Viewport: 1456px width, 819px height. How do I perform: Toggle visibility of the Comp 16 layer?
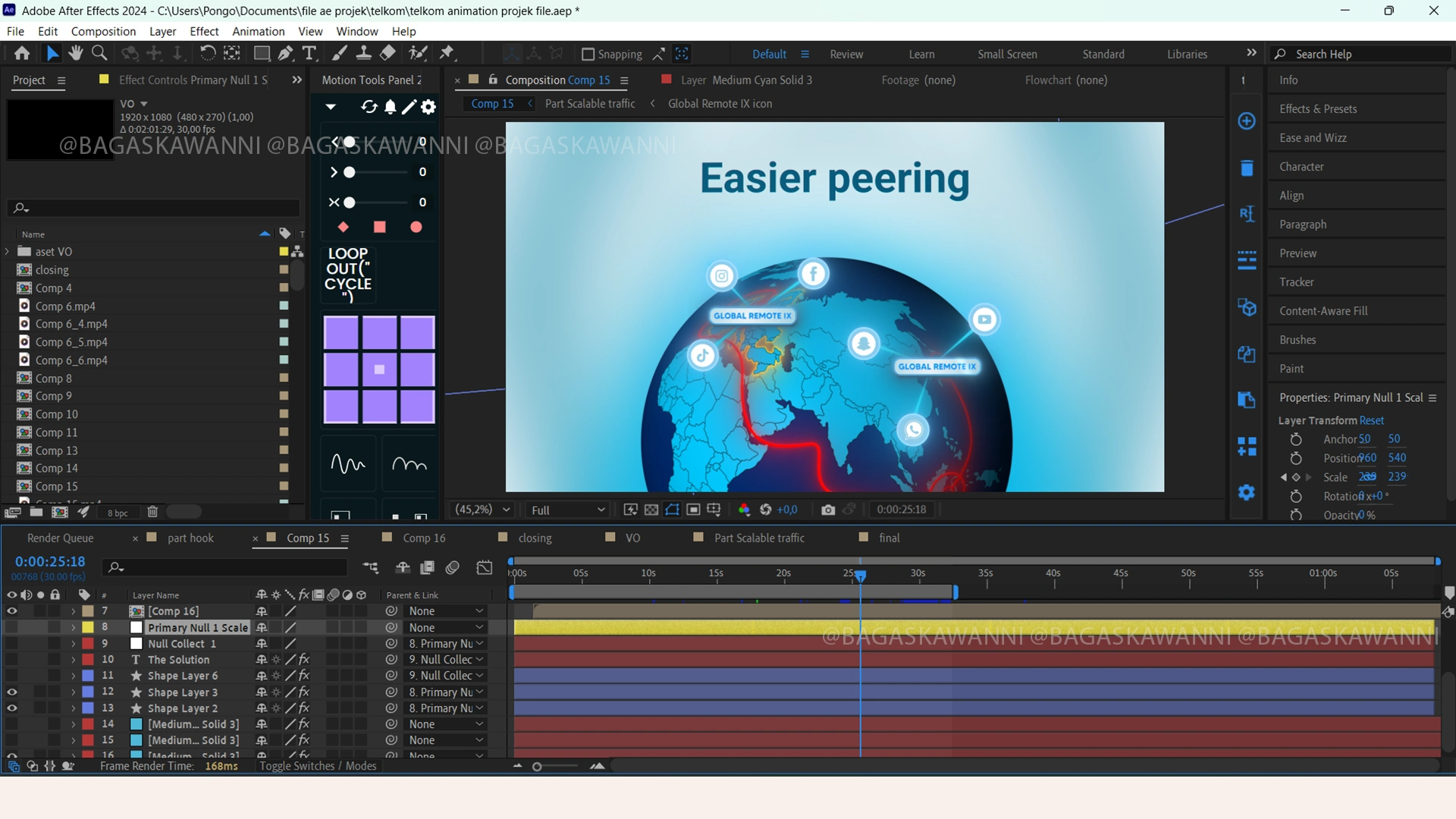(x=11, y=611)
